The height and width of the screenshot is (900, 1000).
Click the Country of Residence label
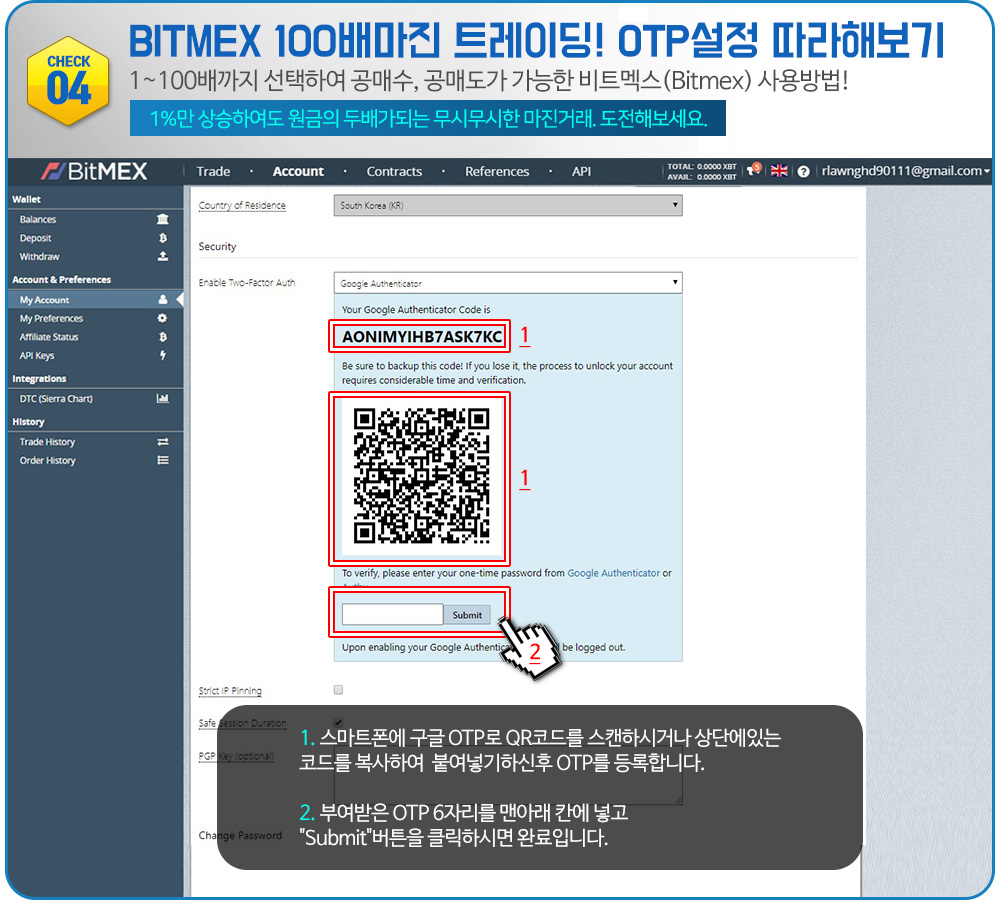[x=242, y=205]
